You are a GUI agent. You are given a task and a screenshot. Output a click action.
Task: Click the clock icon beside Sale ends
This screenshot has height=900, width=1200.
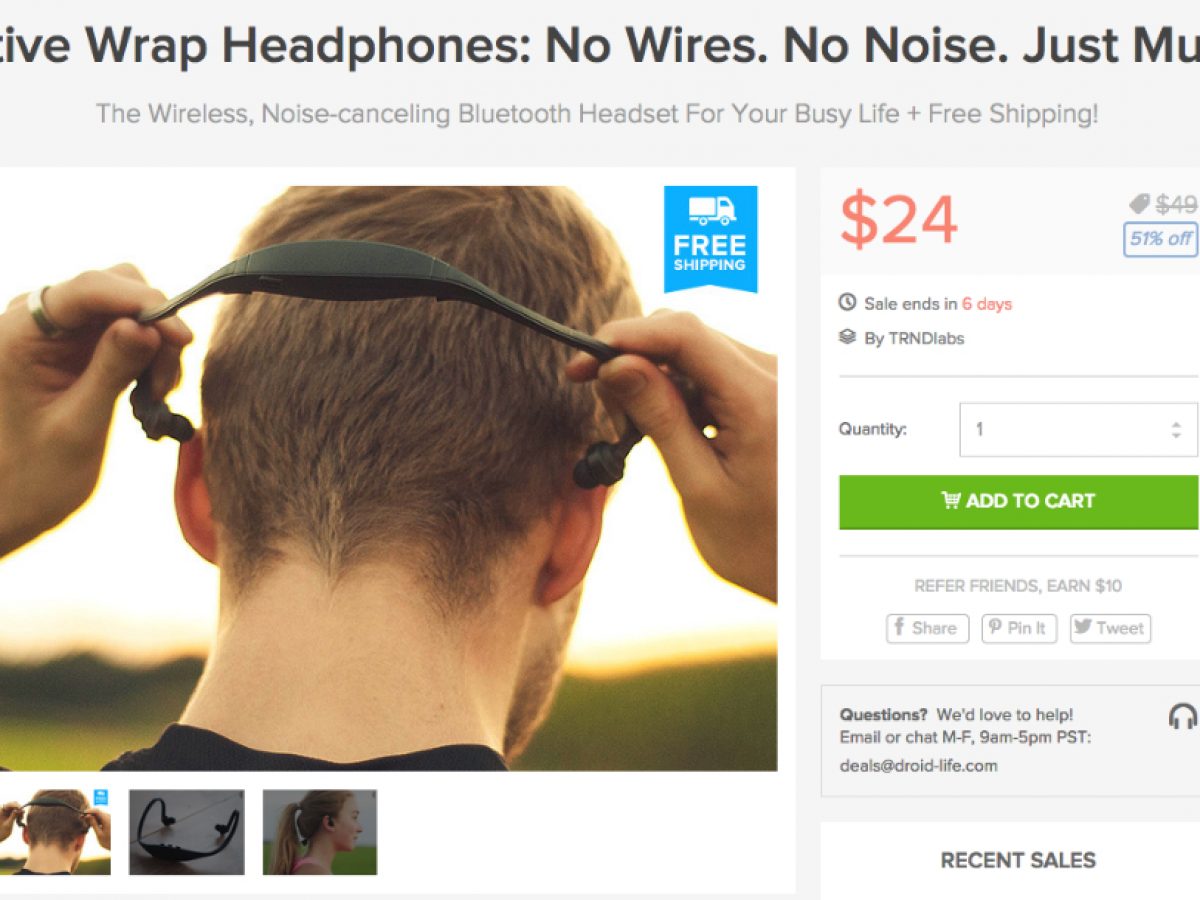(x=847, y=303)
